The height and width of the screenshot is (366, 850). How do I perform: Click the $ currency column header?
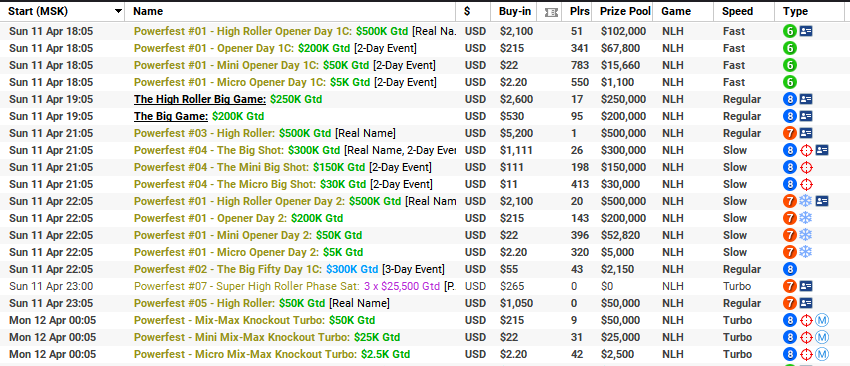[x=467, y=11]
